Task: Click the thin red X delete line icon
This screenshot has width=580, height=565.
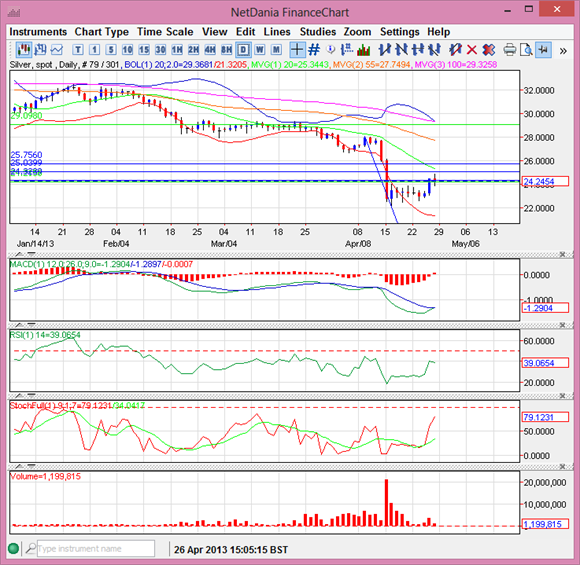Action: (x=472, y=50)
